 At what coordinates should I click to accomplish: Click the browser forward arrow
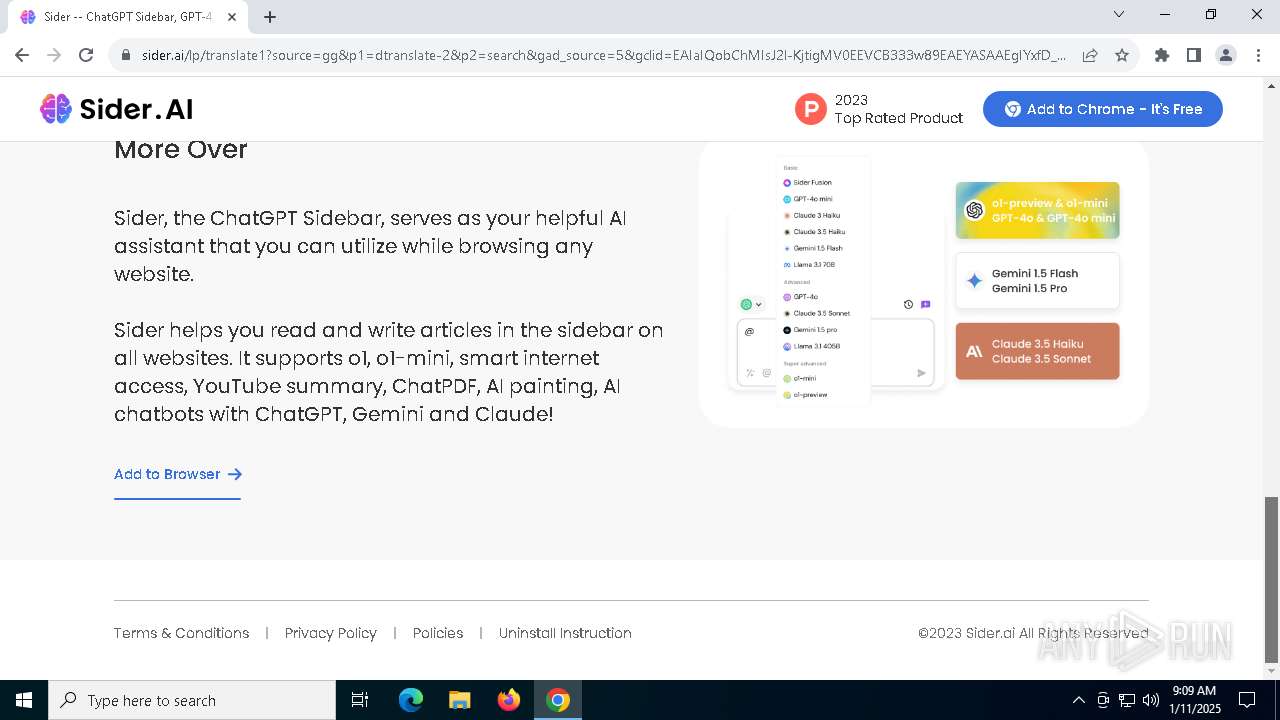[x=54, y=55]
